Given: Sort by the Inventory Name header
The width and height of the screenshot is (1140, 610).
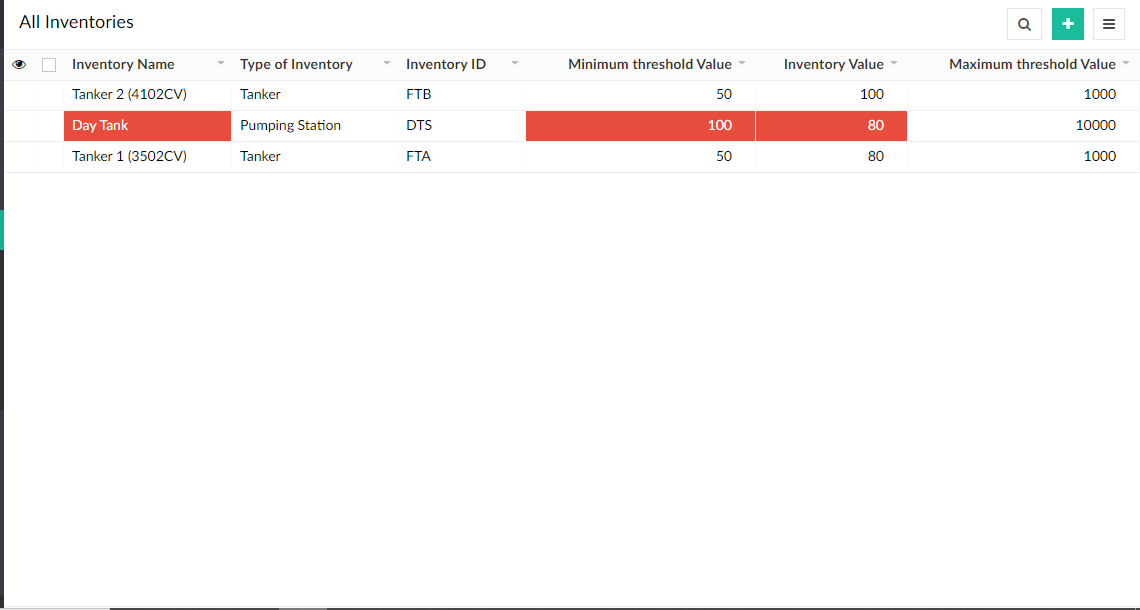Looking at the screenshot, I should click(x=123, y=64).
